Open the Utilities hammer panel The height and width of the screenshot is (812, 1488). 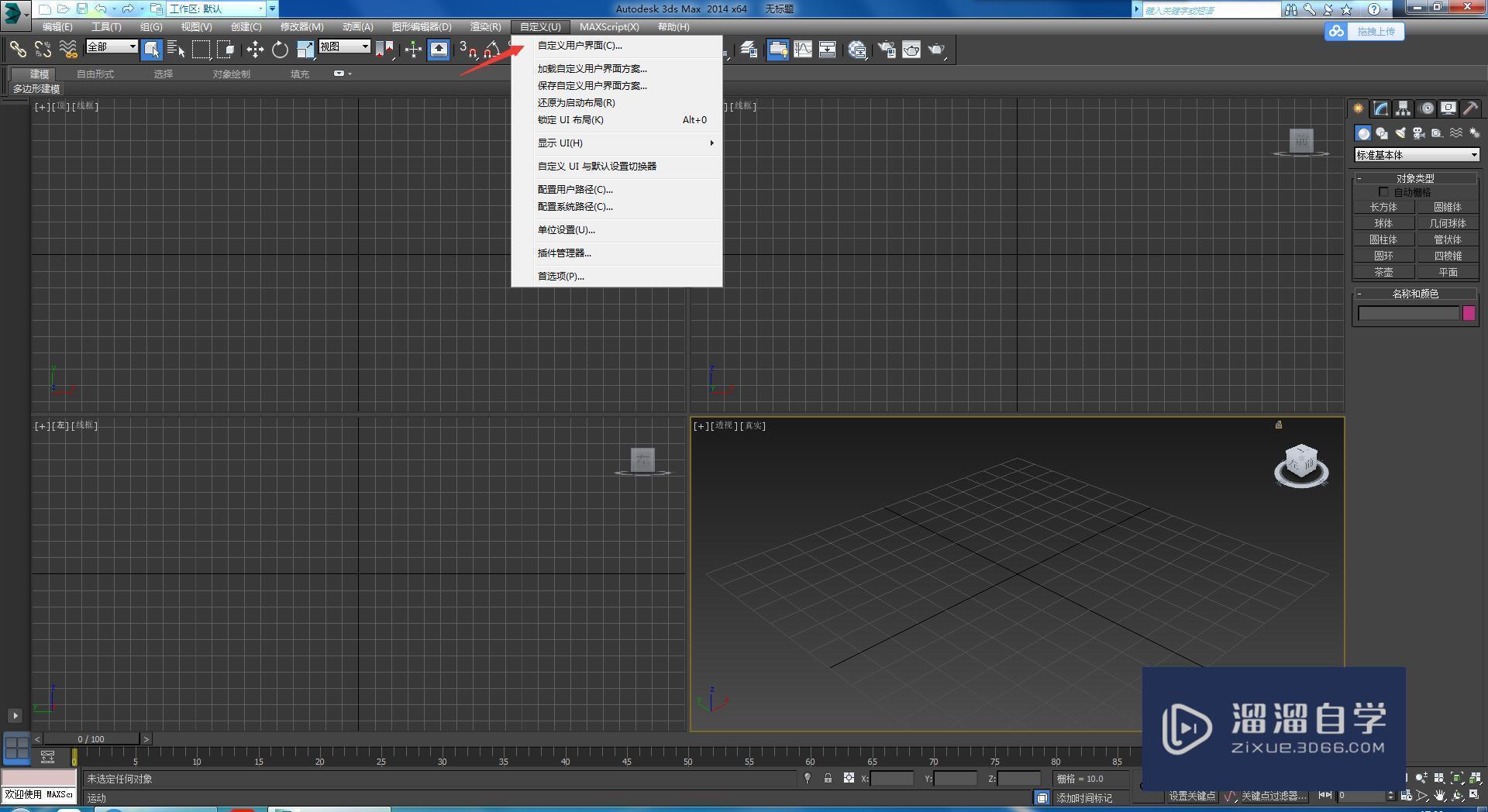pos(1470,108)
